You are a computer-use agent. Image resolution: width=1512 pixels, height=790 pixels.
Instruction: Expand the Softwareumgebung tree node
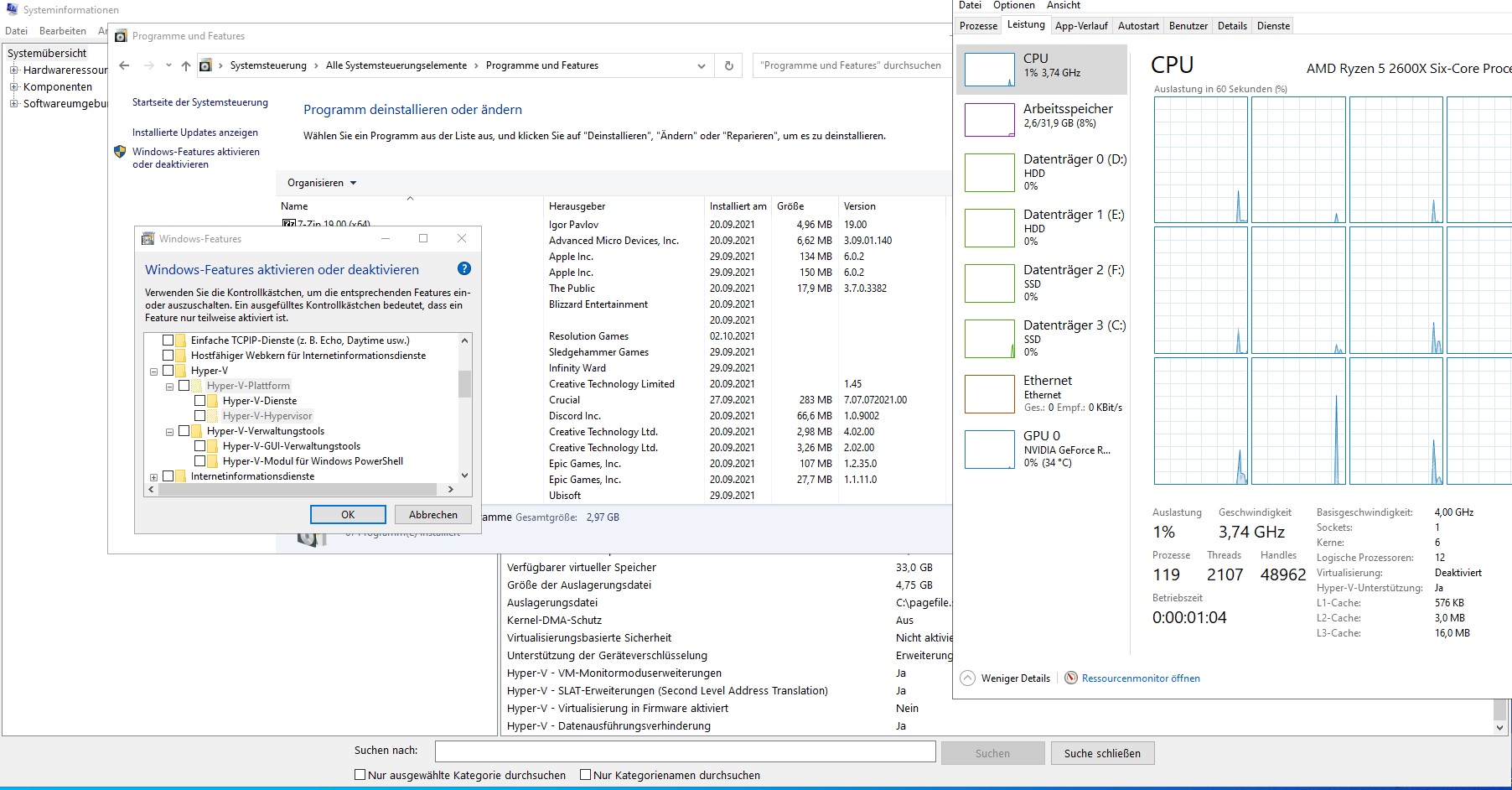point(13,104)
